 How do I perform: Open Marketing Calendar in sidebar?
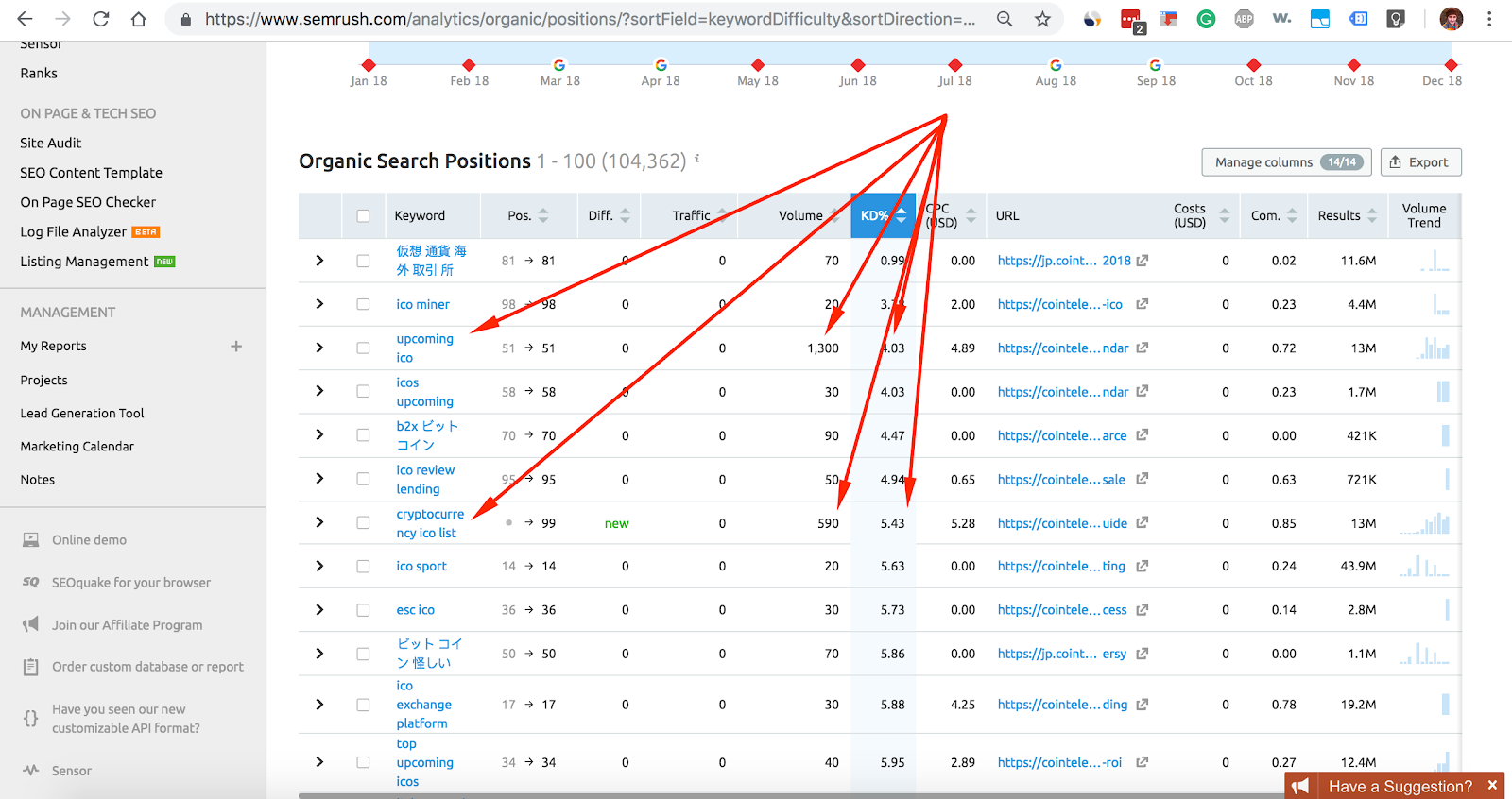pyautogui.click(x=77, y=446)
